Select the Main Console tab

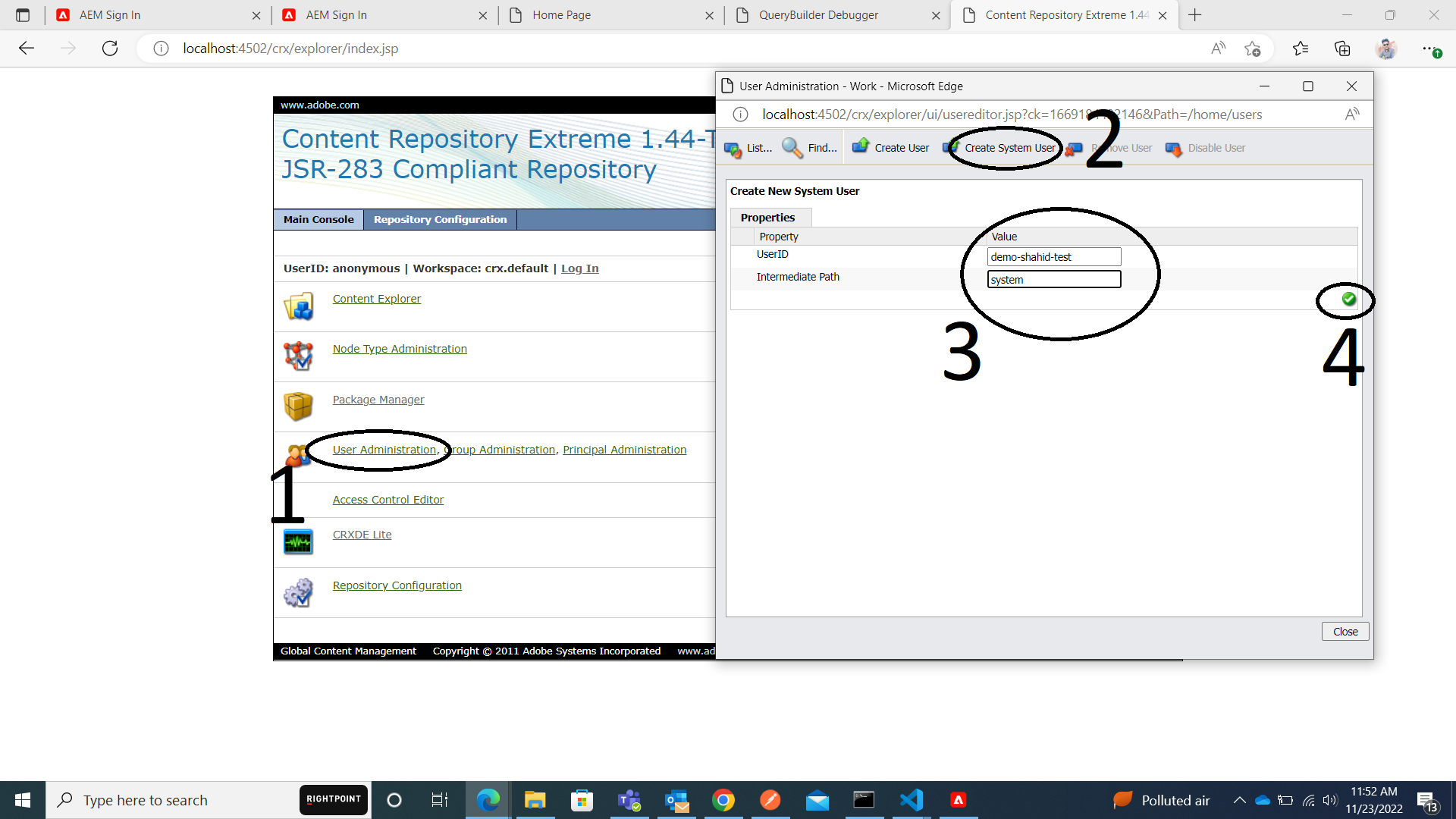tap(318, 219)
